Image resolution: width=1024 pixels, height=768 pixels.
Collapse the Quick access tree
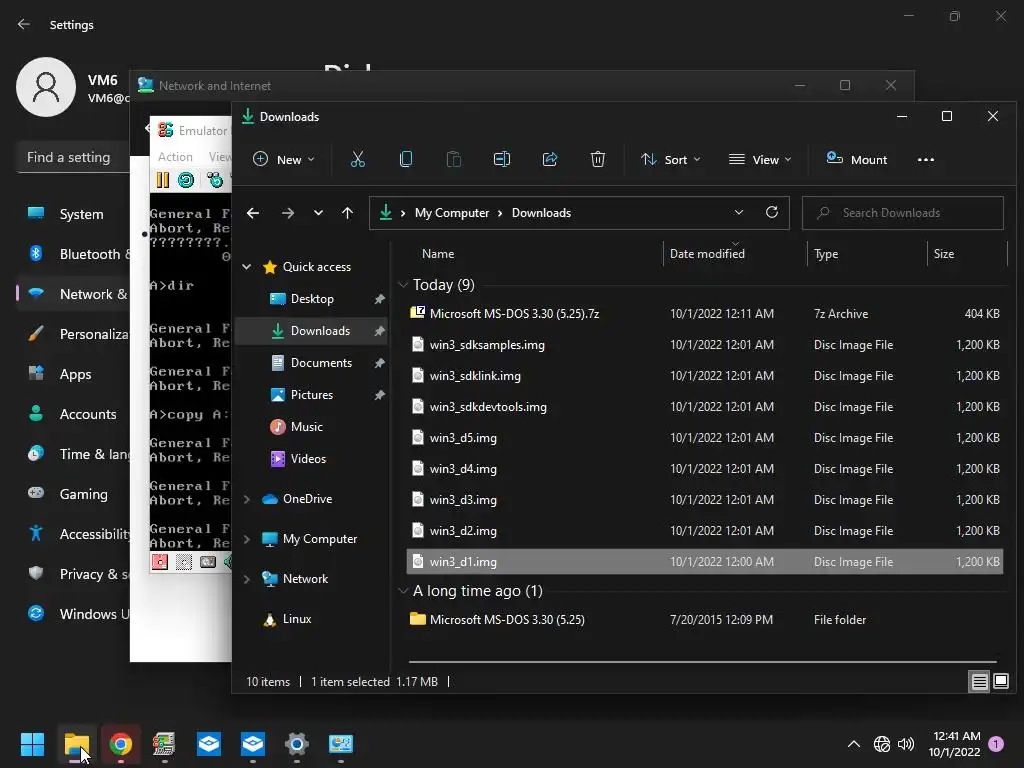coord(247,266)
